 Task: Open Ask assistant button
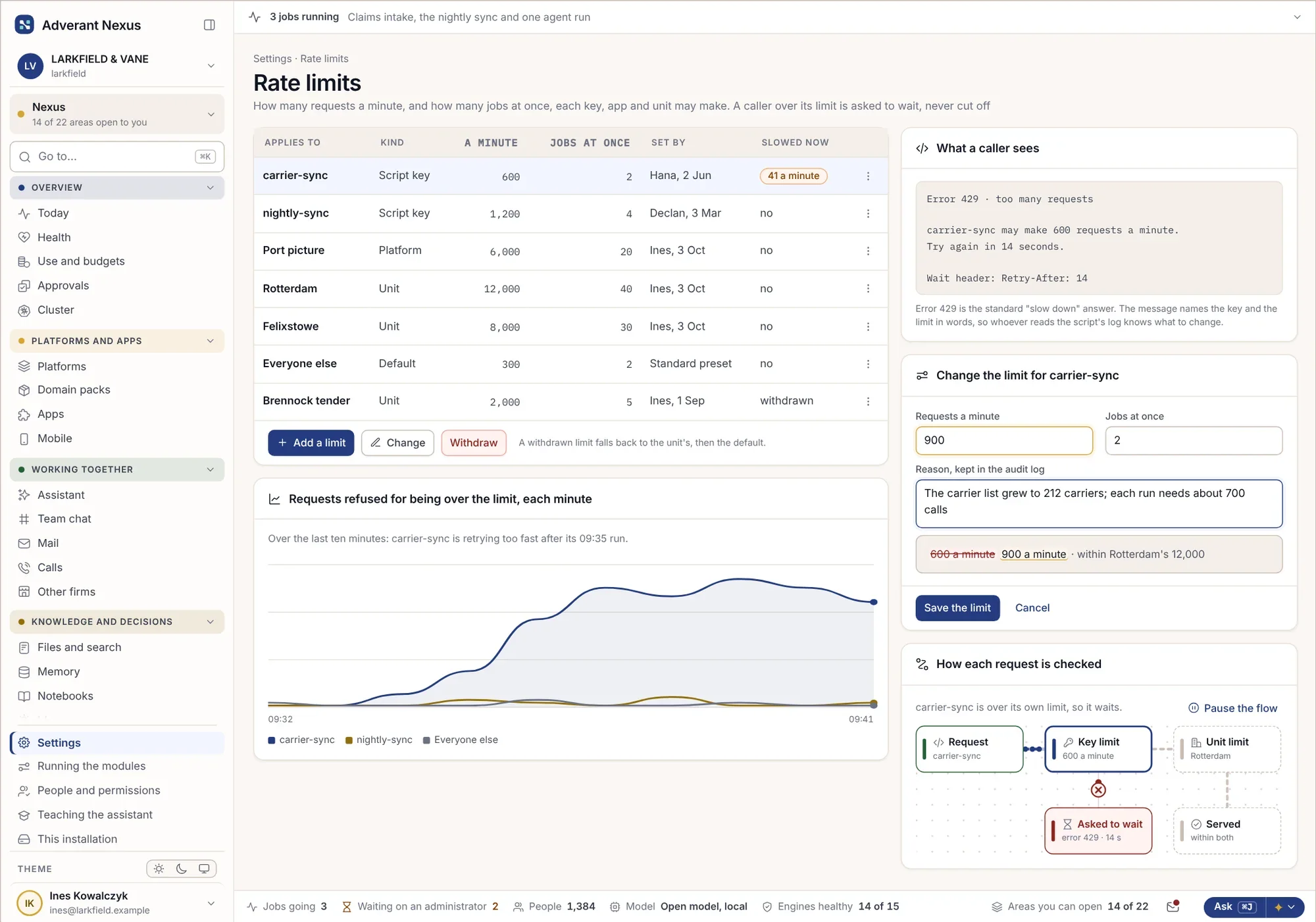tap(1233, 907)
